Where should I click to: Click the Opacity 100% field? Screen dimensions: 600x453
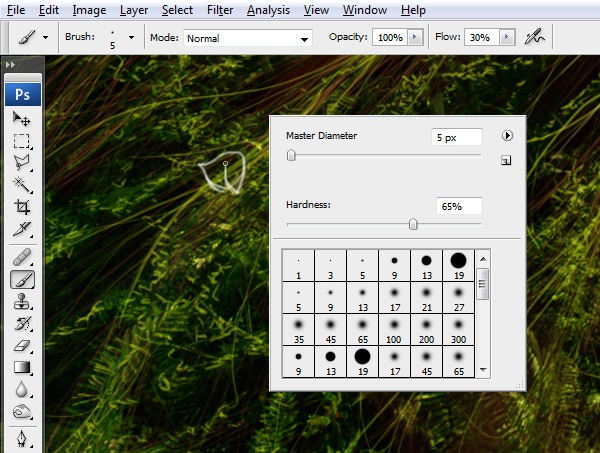[390, 37]
